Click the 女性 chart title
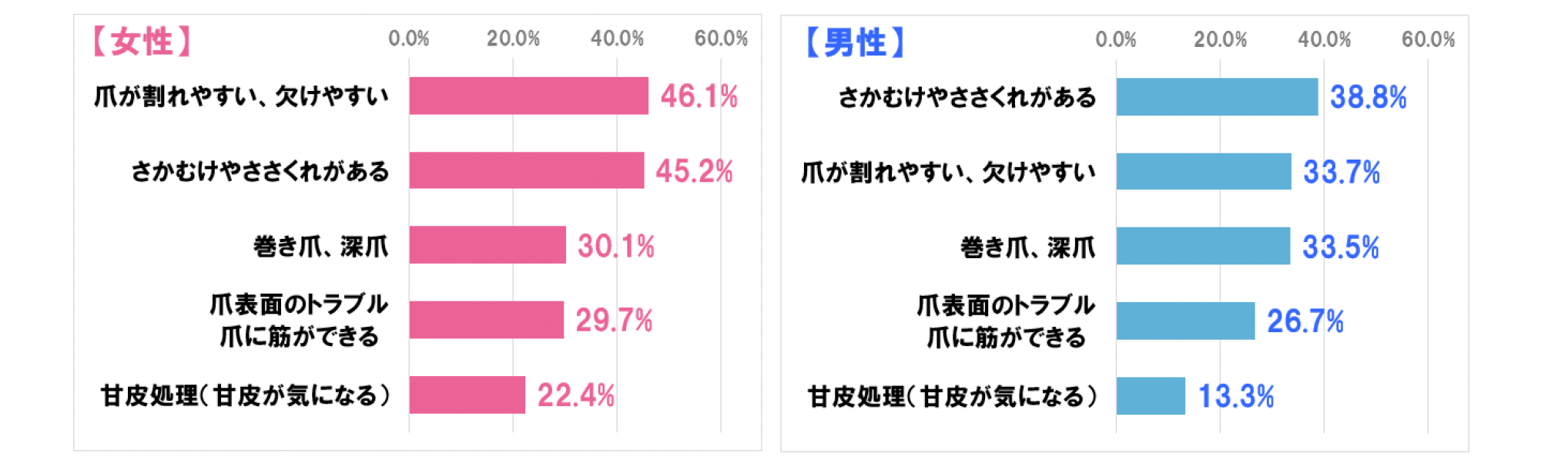This screenshot has height=464, width=1568. pos(142,41)
